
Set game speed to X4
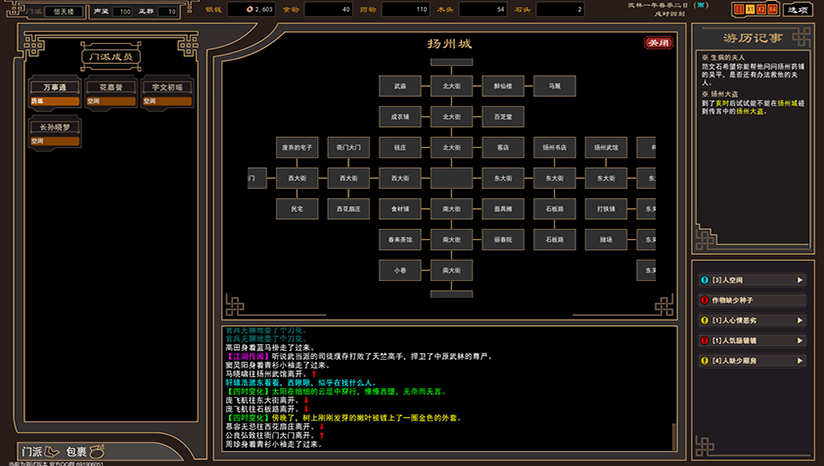771,9
